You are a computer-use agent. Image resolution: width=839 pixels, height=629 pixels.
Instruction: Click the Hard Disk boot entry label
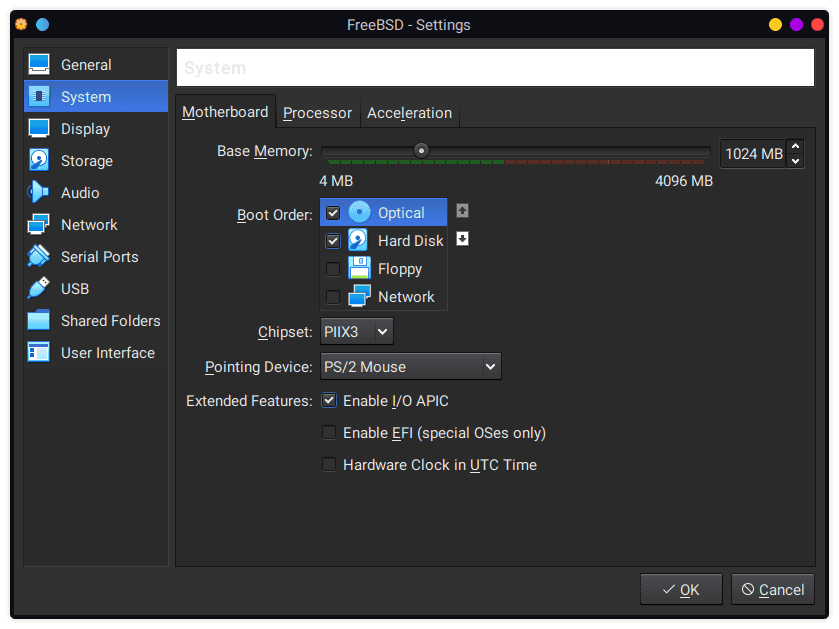point(411,241)
